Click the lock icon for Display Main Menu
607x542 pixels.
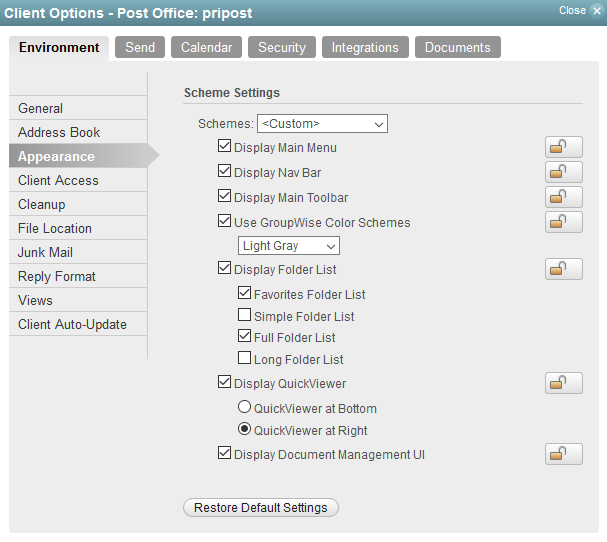(x=564, y=147)
